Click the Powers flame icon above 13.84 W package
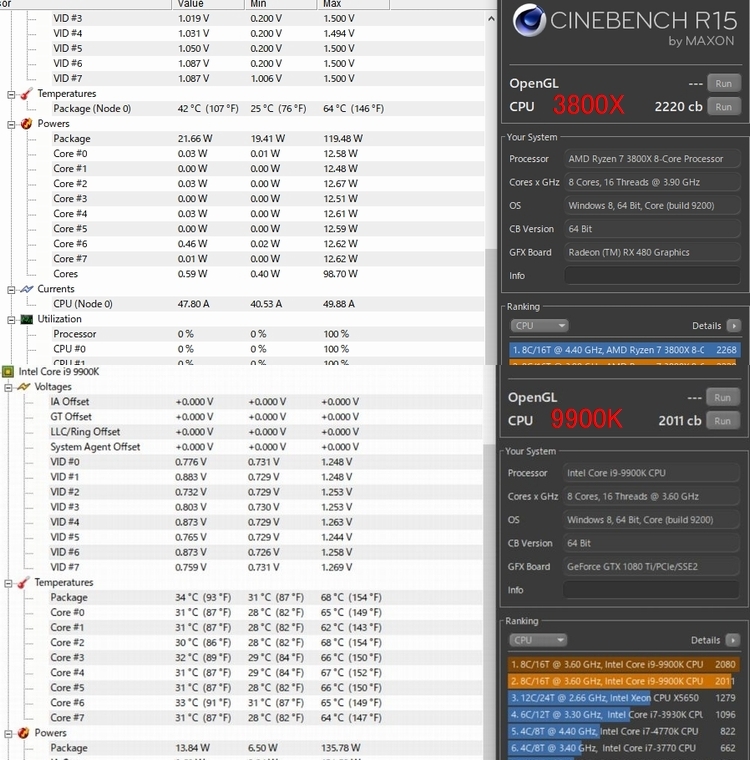The height and width of the screenshot is (760, 750). pos(23,733)
